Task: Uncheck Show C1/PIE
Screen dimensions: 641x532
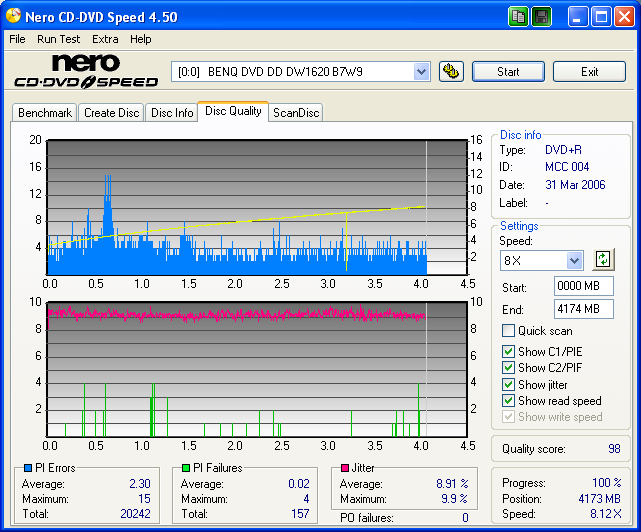Action: [x=508, y=351]
